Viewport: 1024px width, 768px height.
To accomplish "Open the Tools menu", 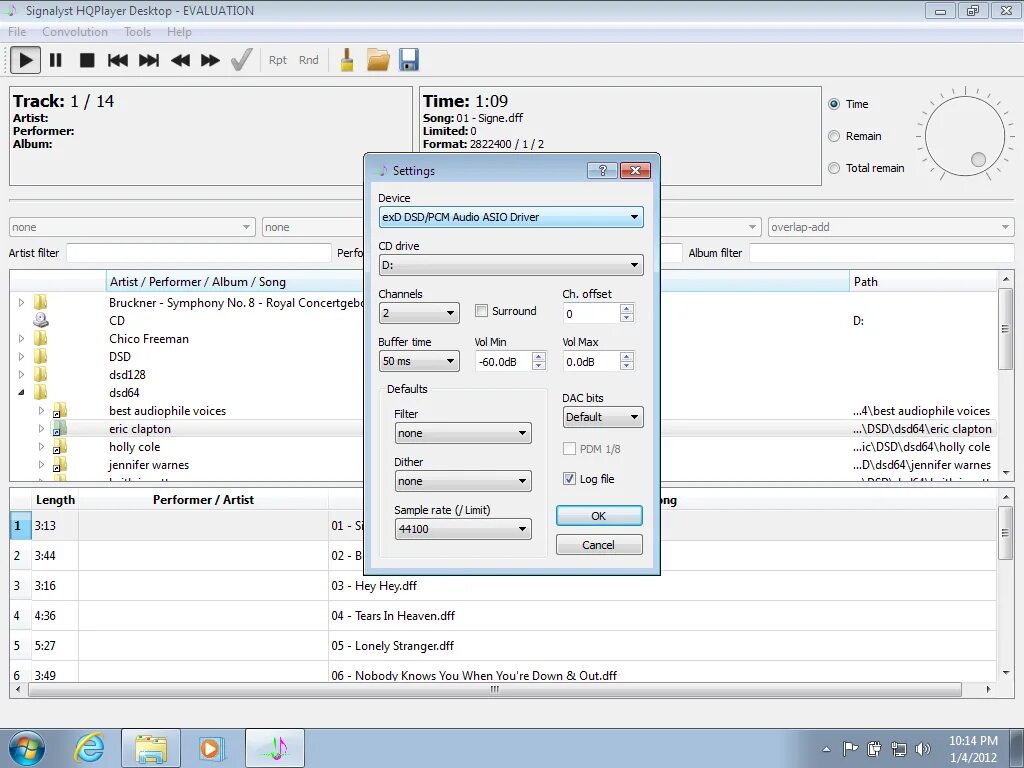I will point(137,31).
